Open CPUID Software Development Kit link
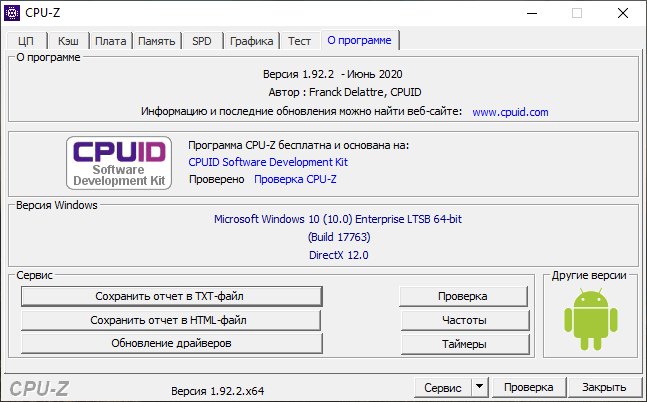Viewport: 647px width, 402px height. [x=268, y=162]
